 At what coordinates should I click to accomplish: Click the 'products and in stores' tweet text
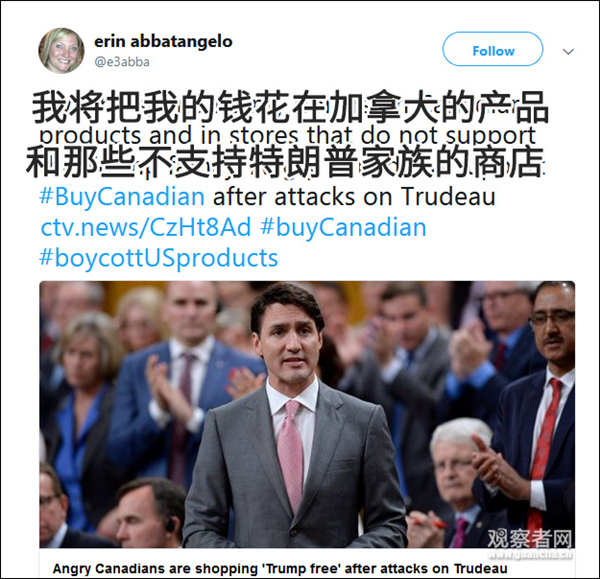pos(287,135)
